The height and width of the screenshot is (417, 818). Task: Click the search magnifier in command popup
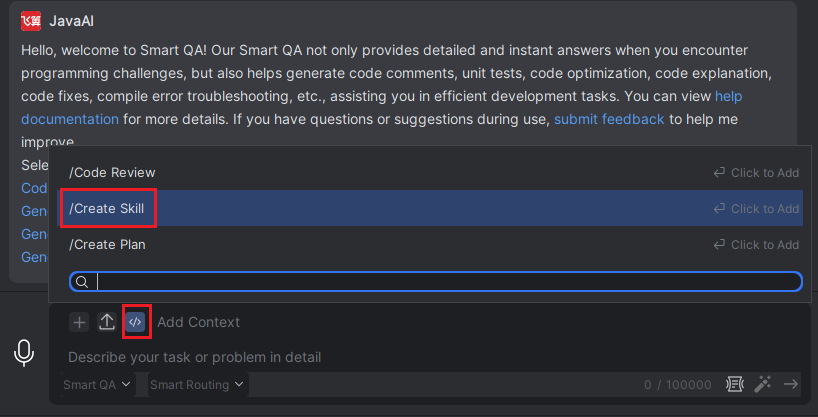[x=82, y=282]
